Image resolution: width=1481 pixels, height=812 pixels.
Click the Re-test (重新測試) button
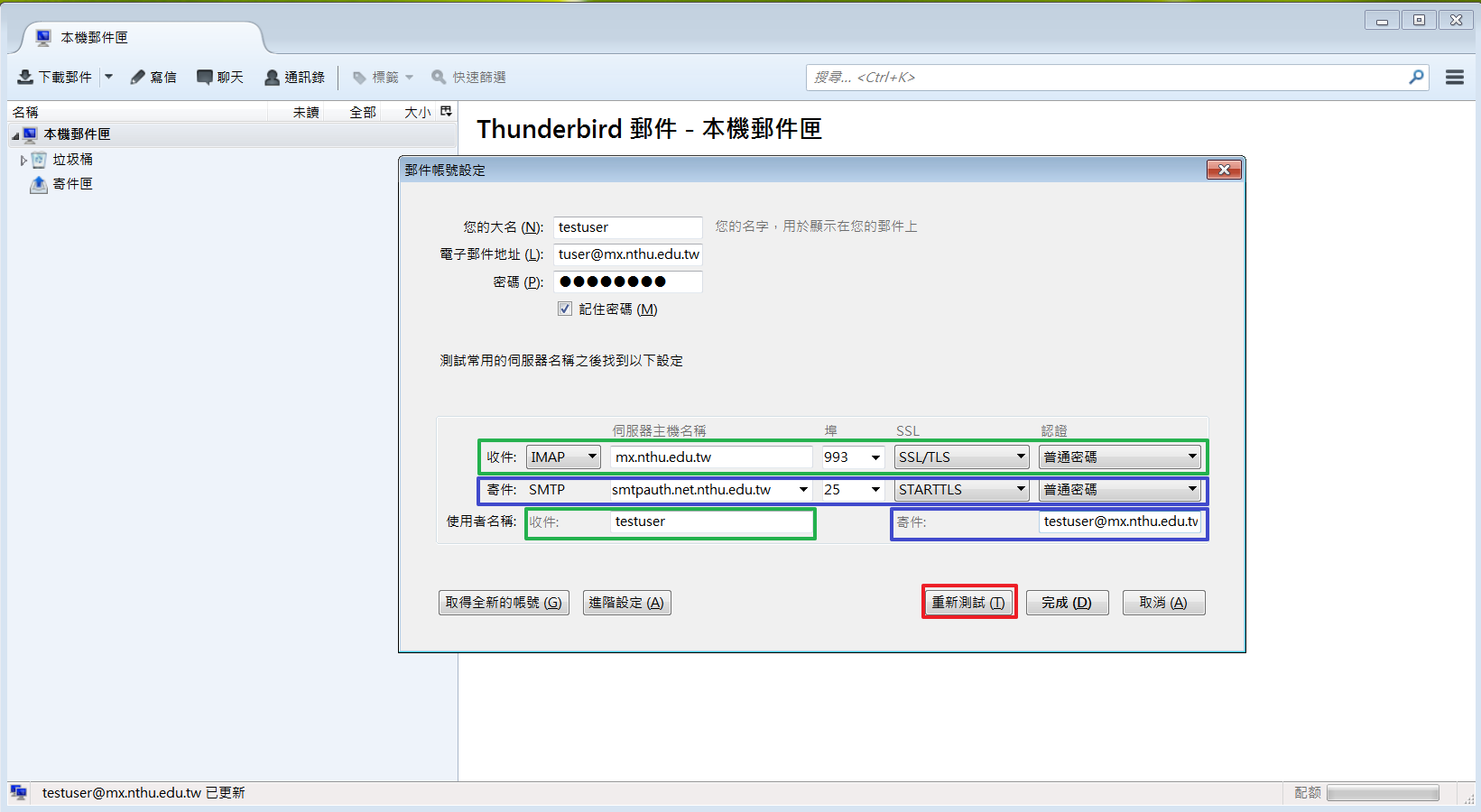968,603
